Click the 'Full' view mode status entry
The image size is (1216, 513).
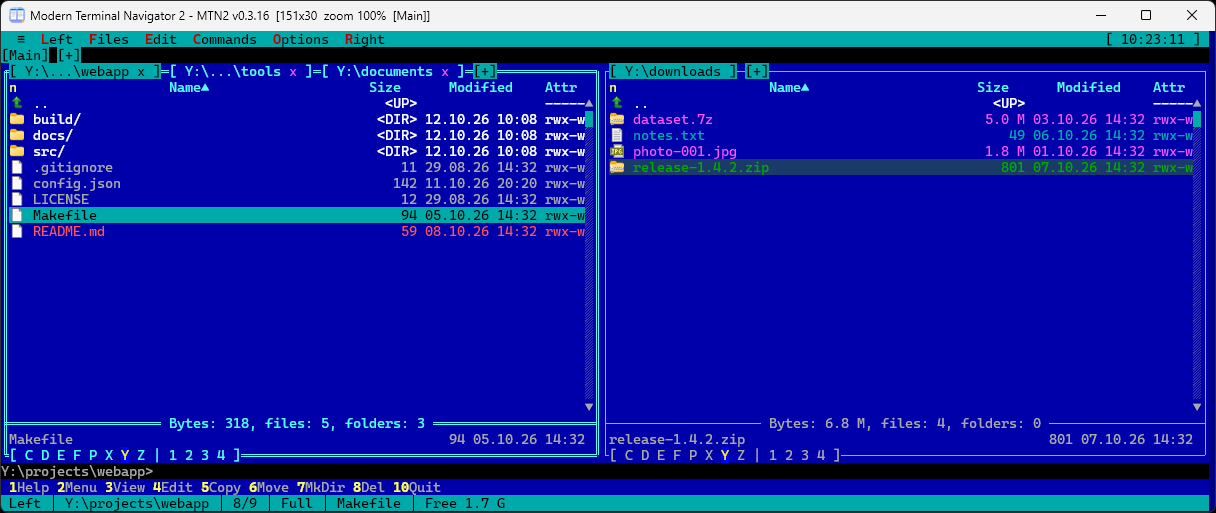pos(297,503)
